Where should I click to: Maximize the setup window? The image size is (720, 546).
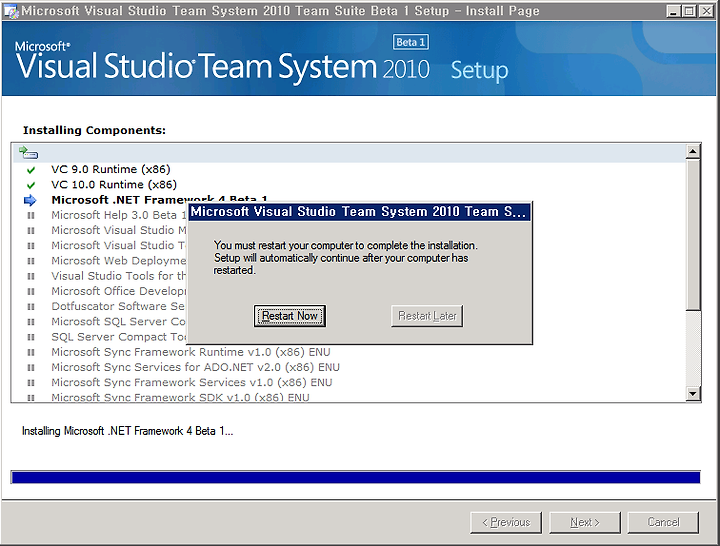coord(689,11)
